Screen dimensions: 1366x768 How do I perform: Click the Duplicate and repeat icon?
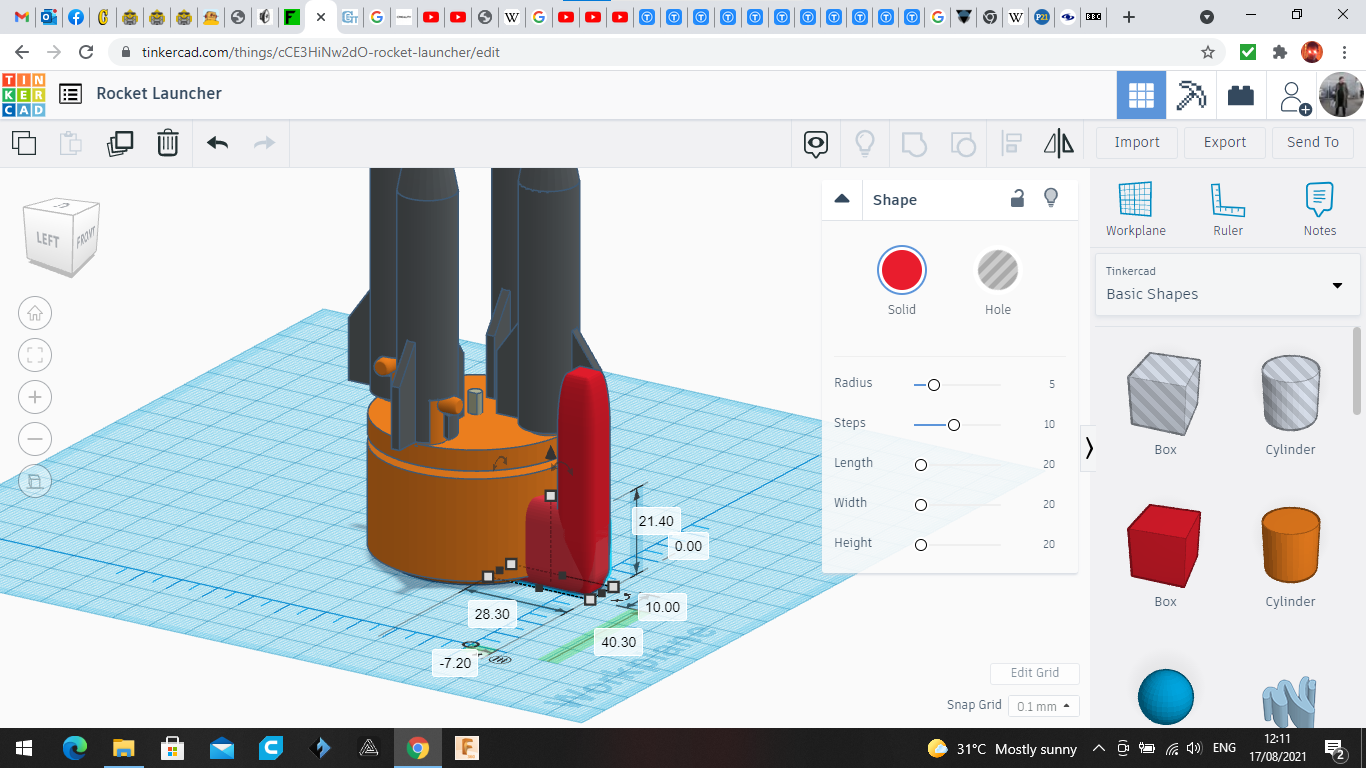pyautogui.click(x=120, y=143)
